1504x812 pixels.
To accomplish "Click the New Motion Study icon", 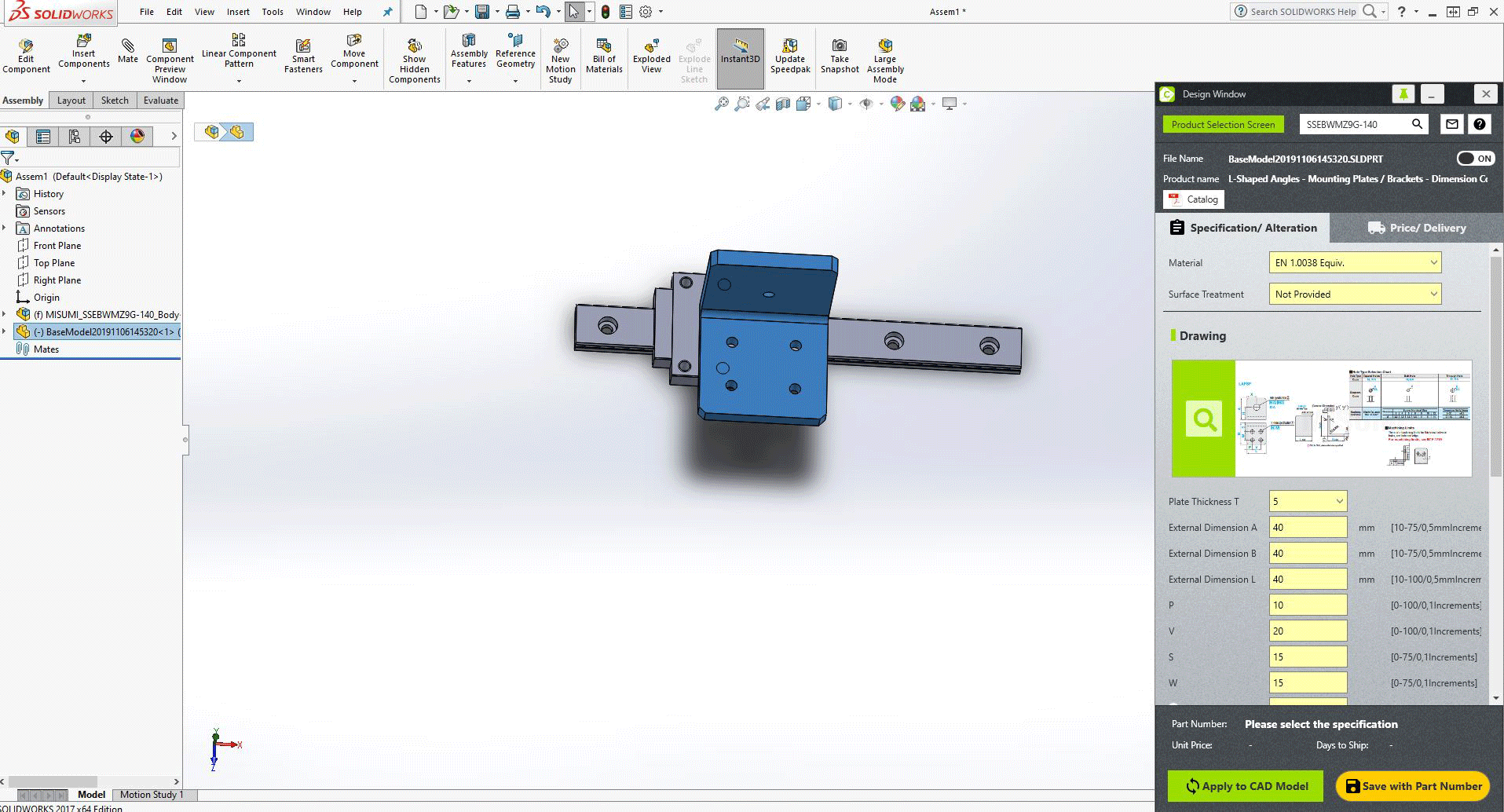I will coord(560,46).
